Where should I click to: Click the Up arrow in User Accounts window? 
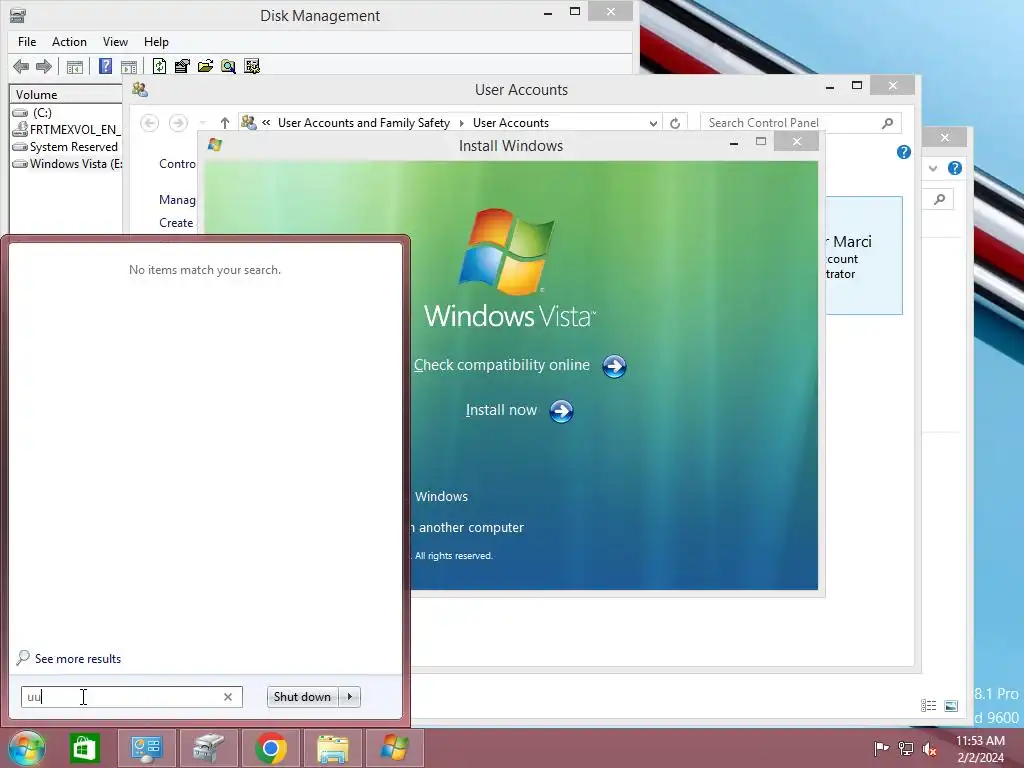pyautogui.click(x=225, y=123)
